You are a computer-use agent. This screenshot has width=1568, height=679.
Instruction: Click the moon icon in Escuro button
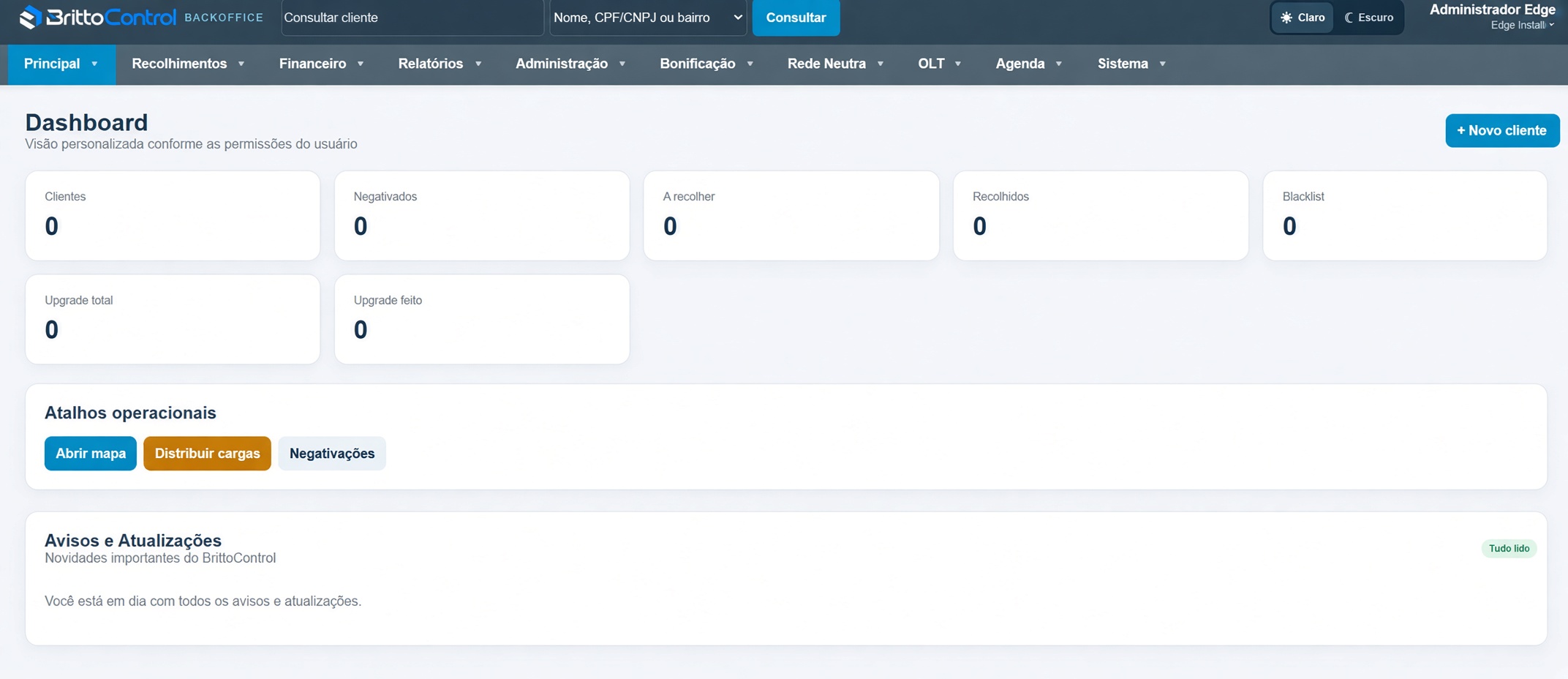coord(1349,18)
